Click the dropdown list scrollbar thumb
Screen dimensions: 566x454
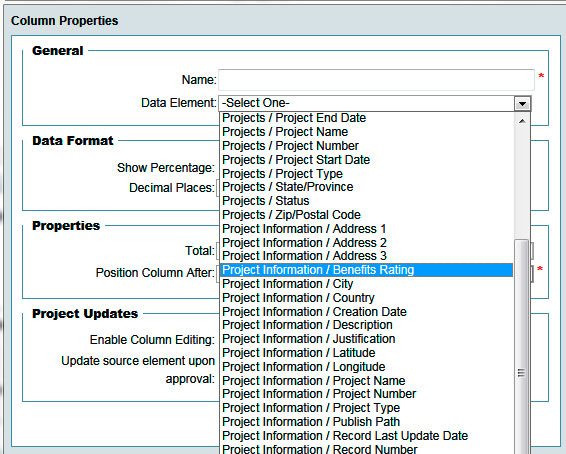click(x=521, y=346)
